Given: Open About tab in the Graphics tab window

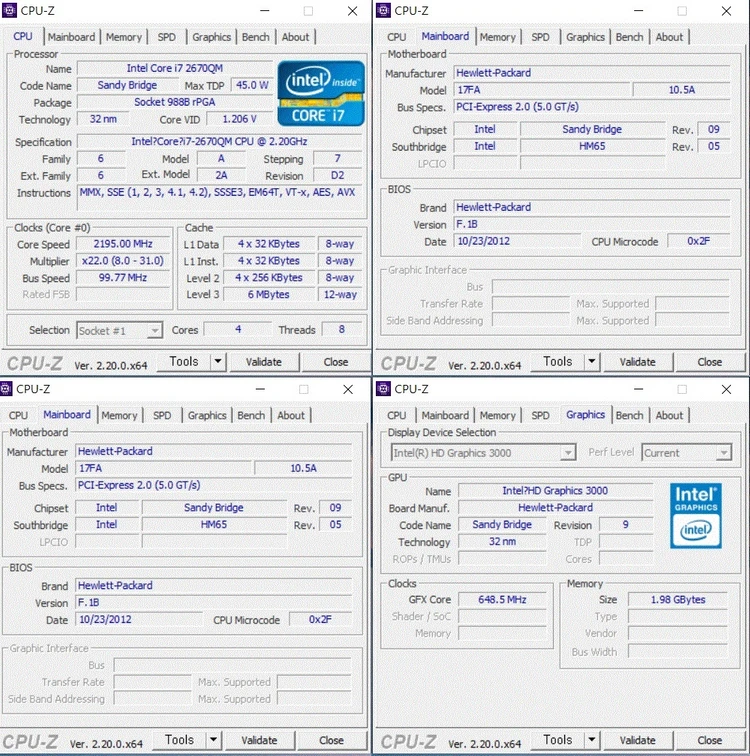Looking at the screenshot, I should tap(670, 416).
